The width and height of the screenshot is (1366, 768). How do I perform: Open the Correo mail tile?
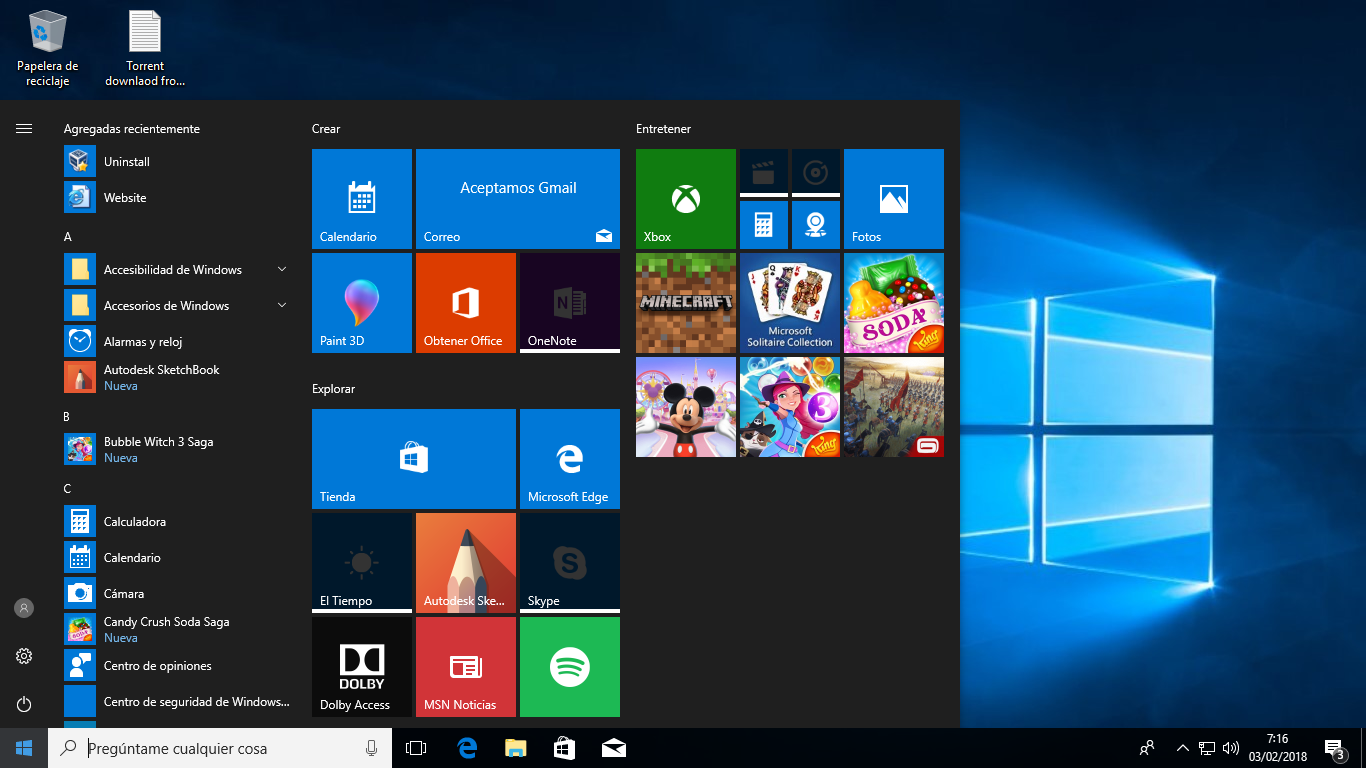(518, 199)
